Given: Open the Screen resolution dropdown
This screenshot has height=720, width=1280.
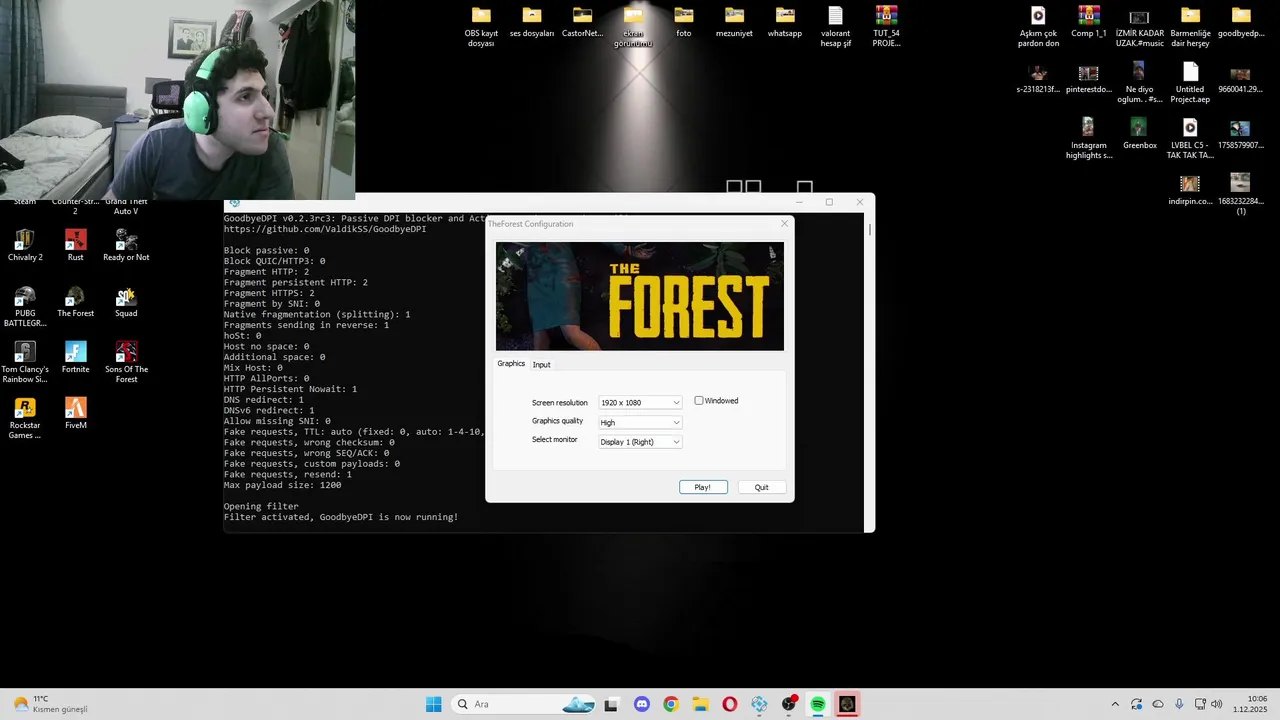Looking at the screenshot, I should point(640,402).
